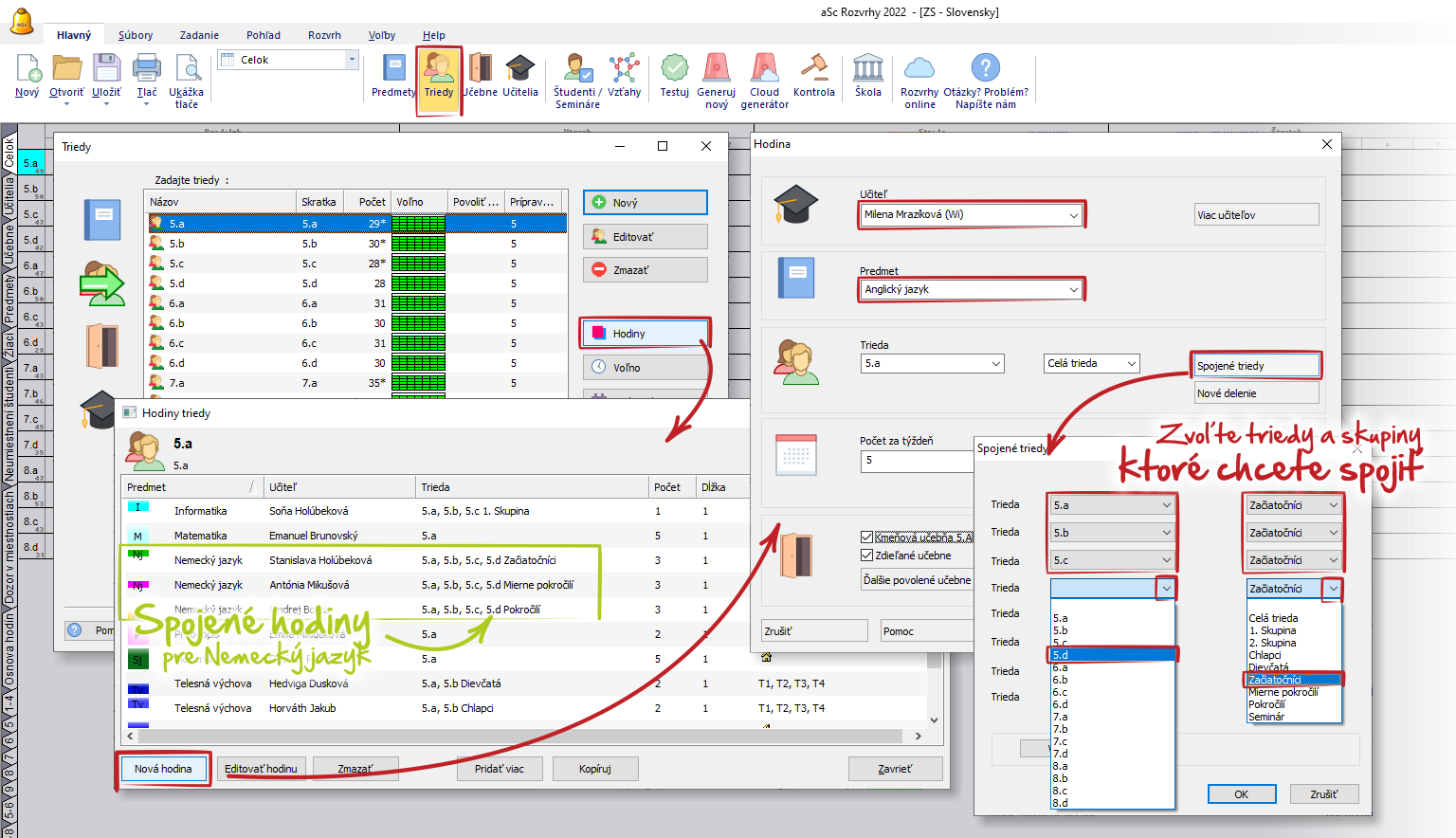This screenshot has width=1456, height=838.
Task: Open first Trieda dropdown 5.a in Spojené triedy
Action: pyautogui.click(x=1112, y=505)
